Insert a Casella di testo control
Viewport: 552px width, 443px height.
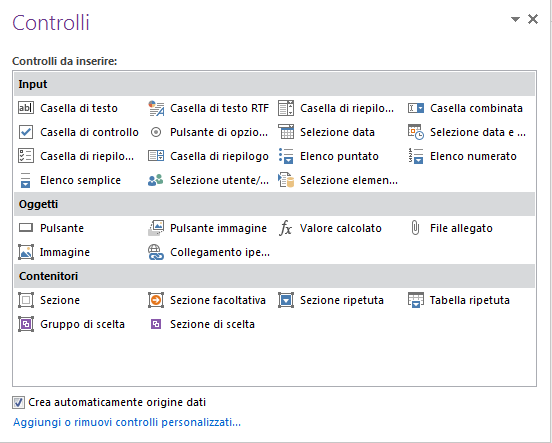click(x=68, y=108)
